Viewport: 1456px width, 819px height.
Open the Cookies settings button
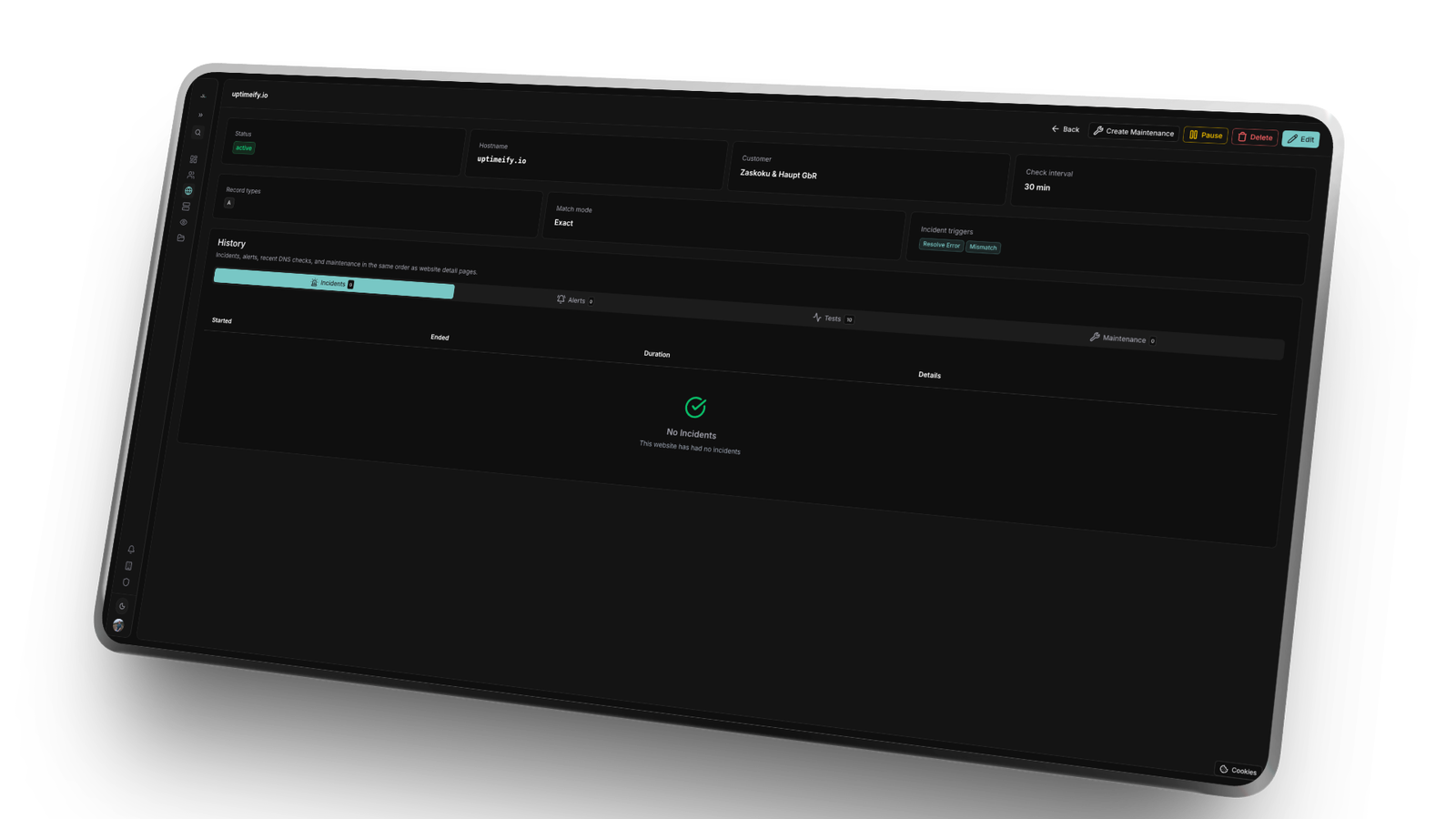pyautogui.click(x=1239, y=770)
